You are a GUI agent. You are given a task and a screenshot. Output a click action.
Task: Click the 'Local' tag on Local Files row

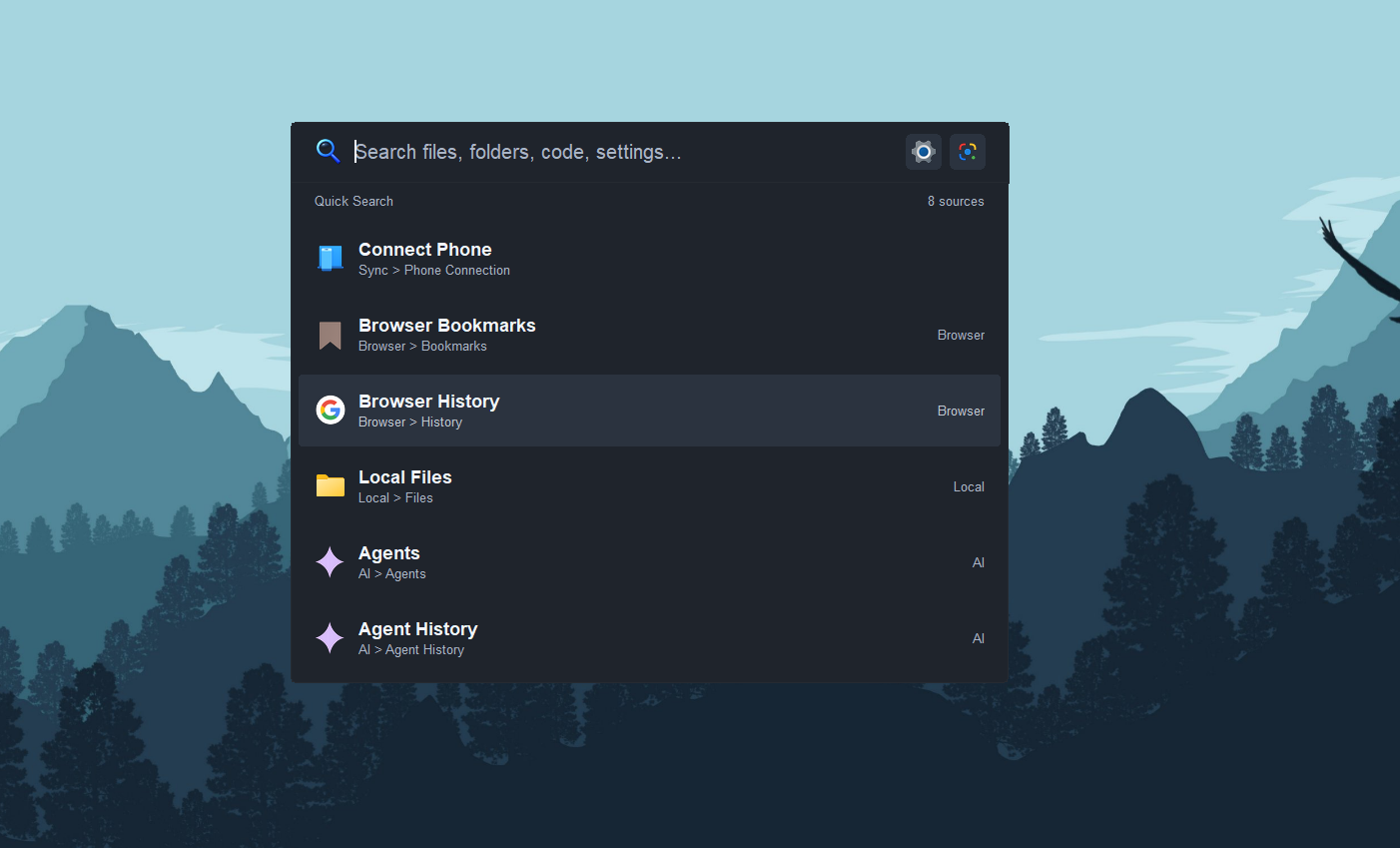pos(969,487)
